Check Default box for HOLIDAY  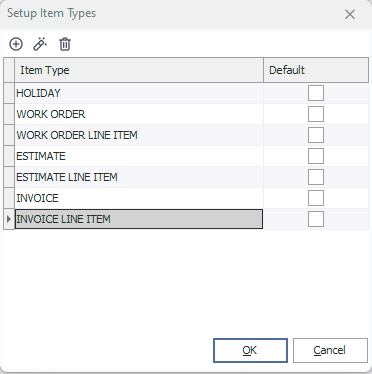click(316, 93)
